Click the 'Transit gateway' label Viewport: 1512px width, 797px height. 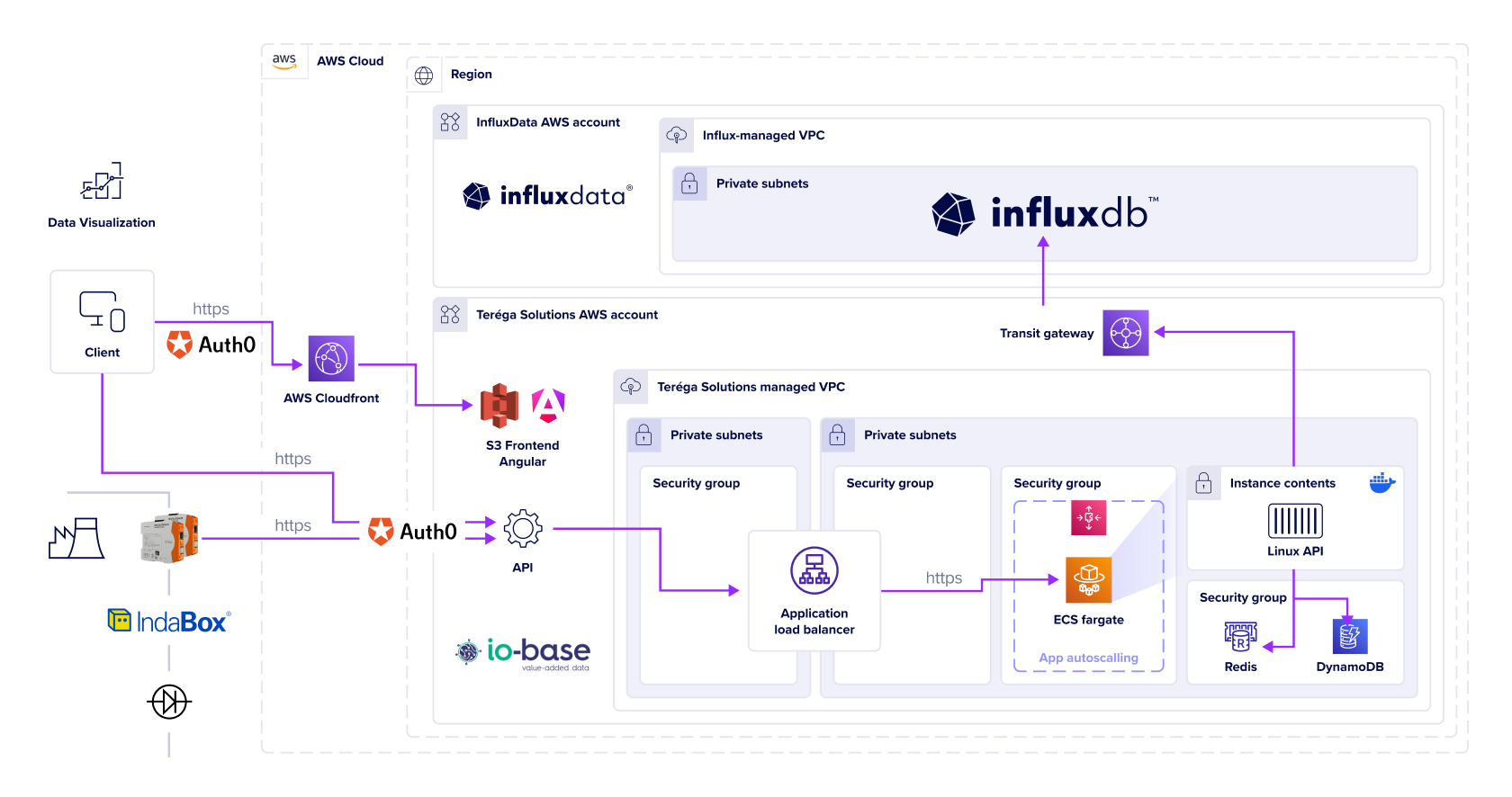coord(1047,334)
